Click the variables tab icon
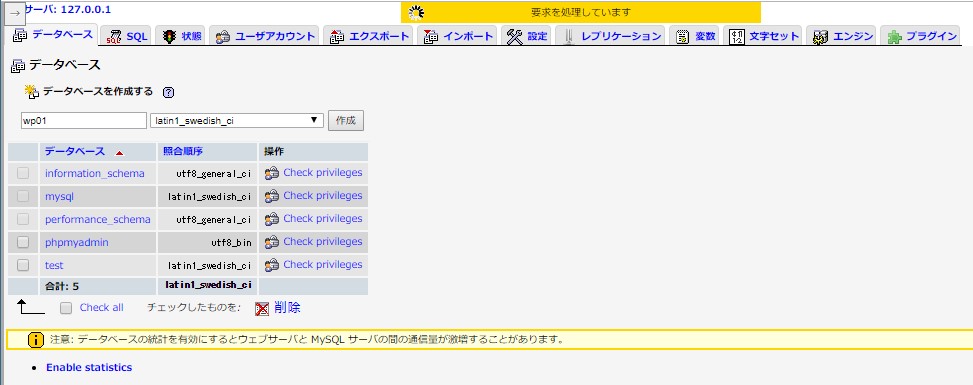Viewport: 973px width, 385px height. (683, 37)
